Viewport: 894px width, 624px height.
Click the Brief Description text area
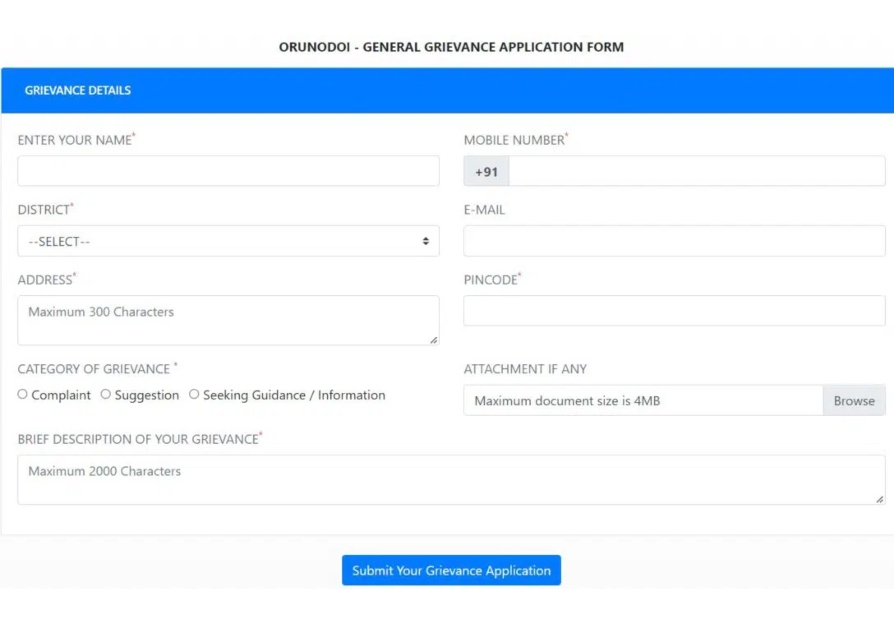tap(451, 479)
